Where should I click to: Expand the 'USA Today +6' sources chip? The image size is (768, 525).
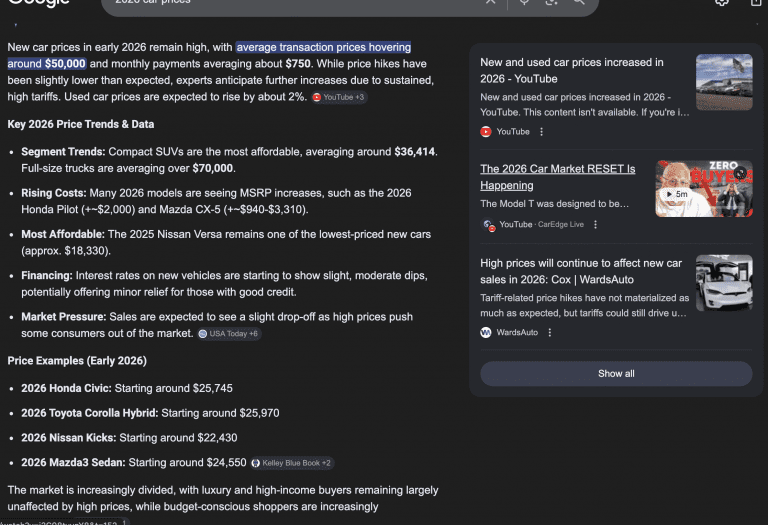tap(229, 333)
